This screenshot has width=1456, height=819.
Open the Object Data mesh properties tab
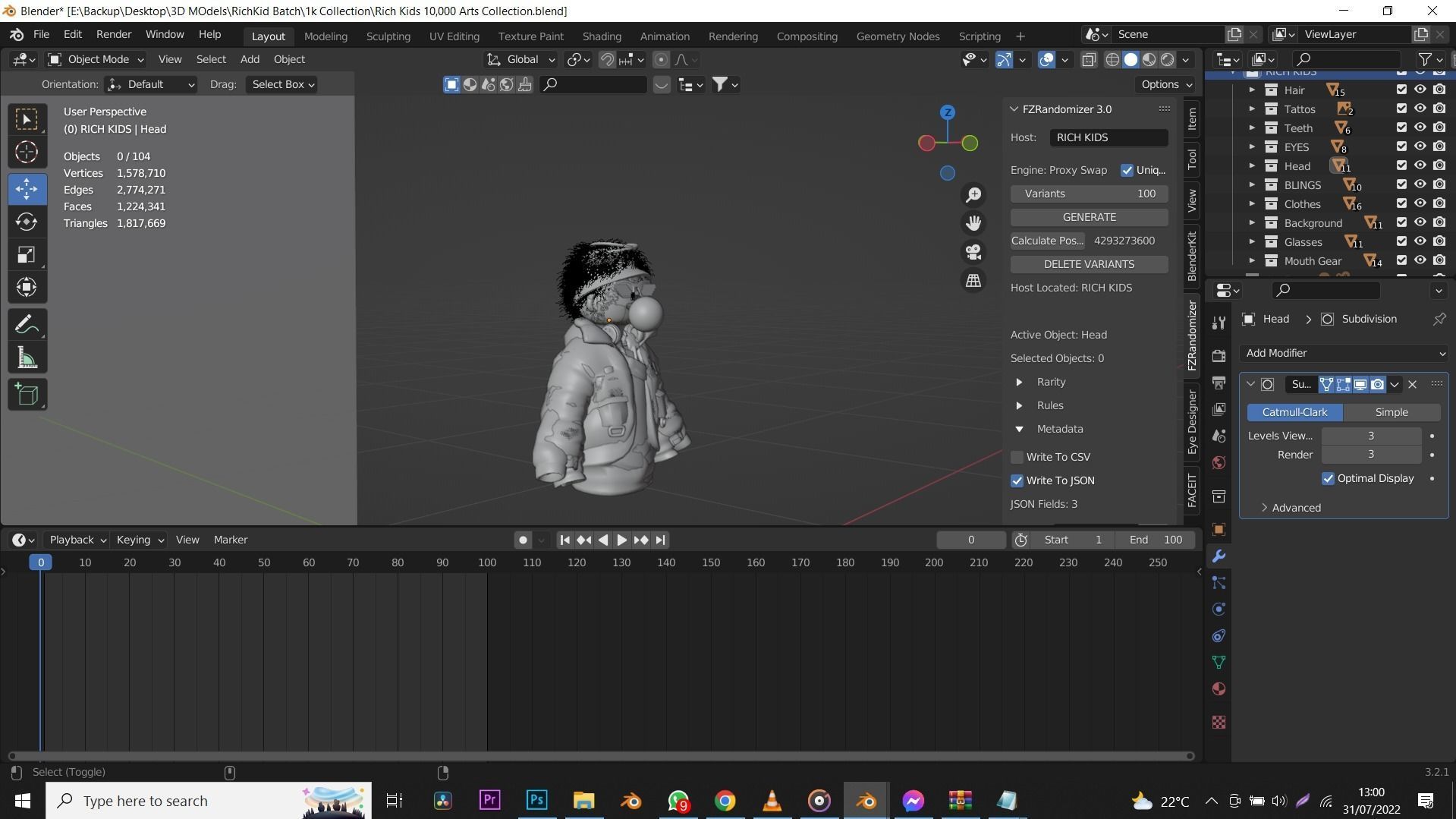pyautogui.click(x=1219, y=663)
